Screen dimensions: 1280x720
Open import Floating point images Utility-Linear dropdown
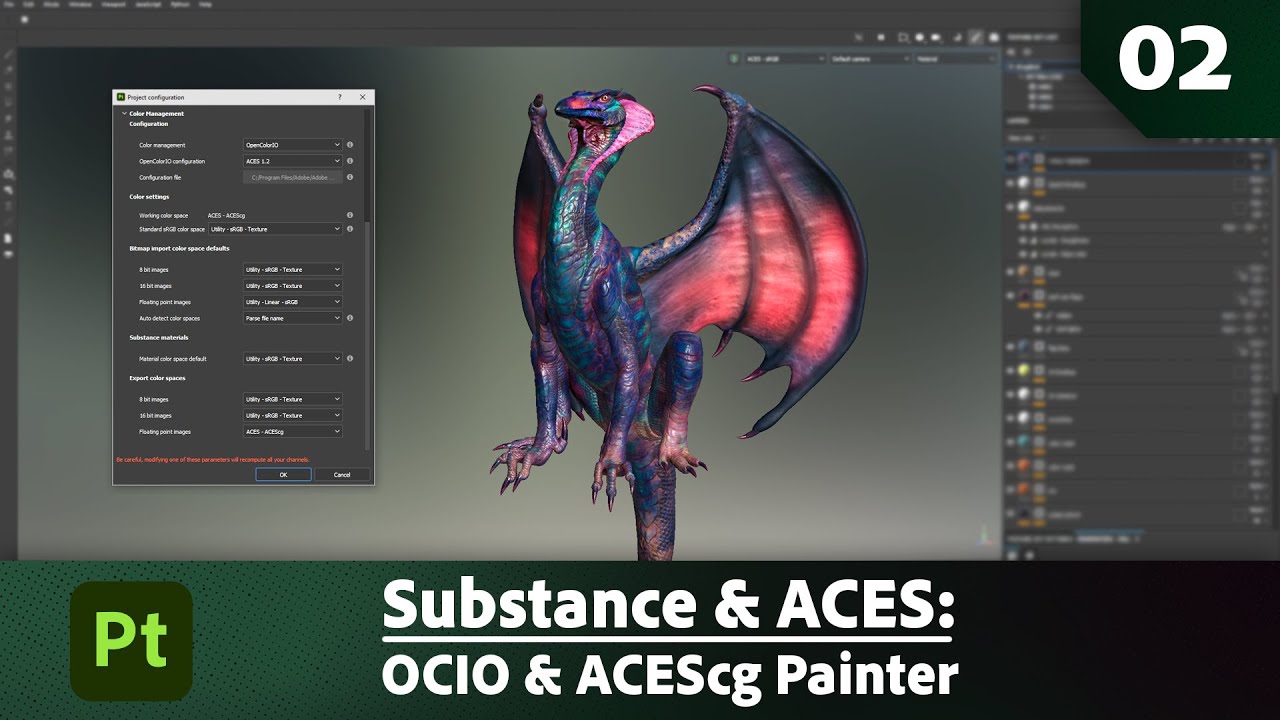pyautogui.click(x=292, y=302)
